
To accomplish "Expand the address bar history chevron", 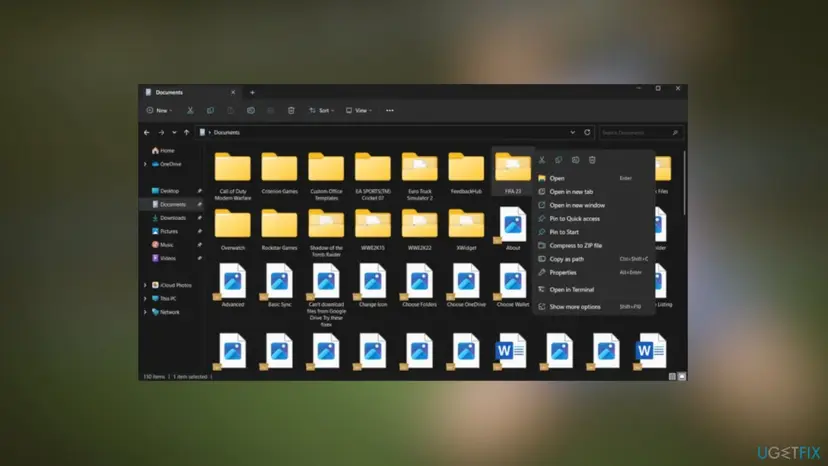I will point(572,133).
